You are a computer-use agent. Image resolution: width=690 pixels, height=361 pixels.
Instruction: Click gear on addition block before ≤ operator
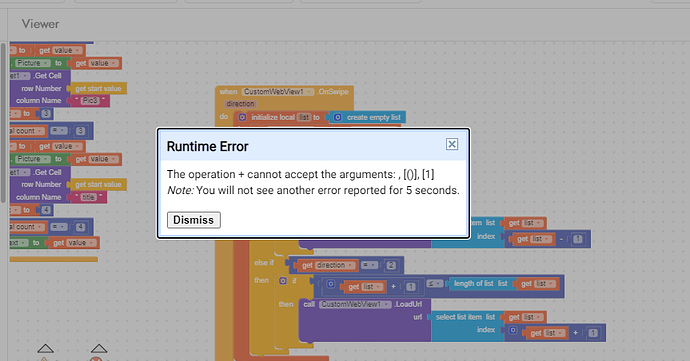tap(331, 284)
